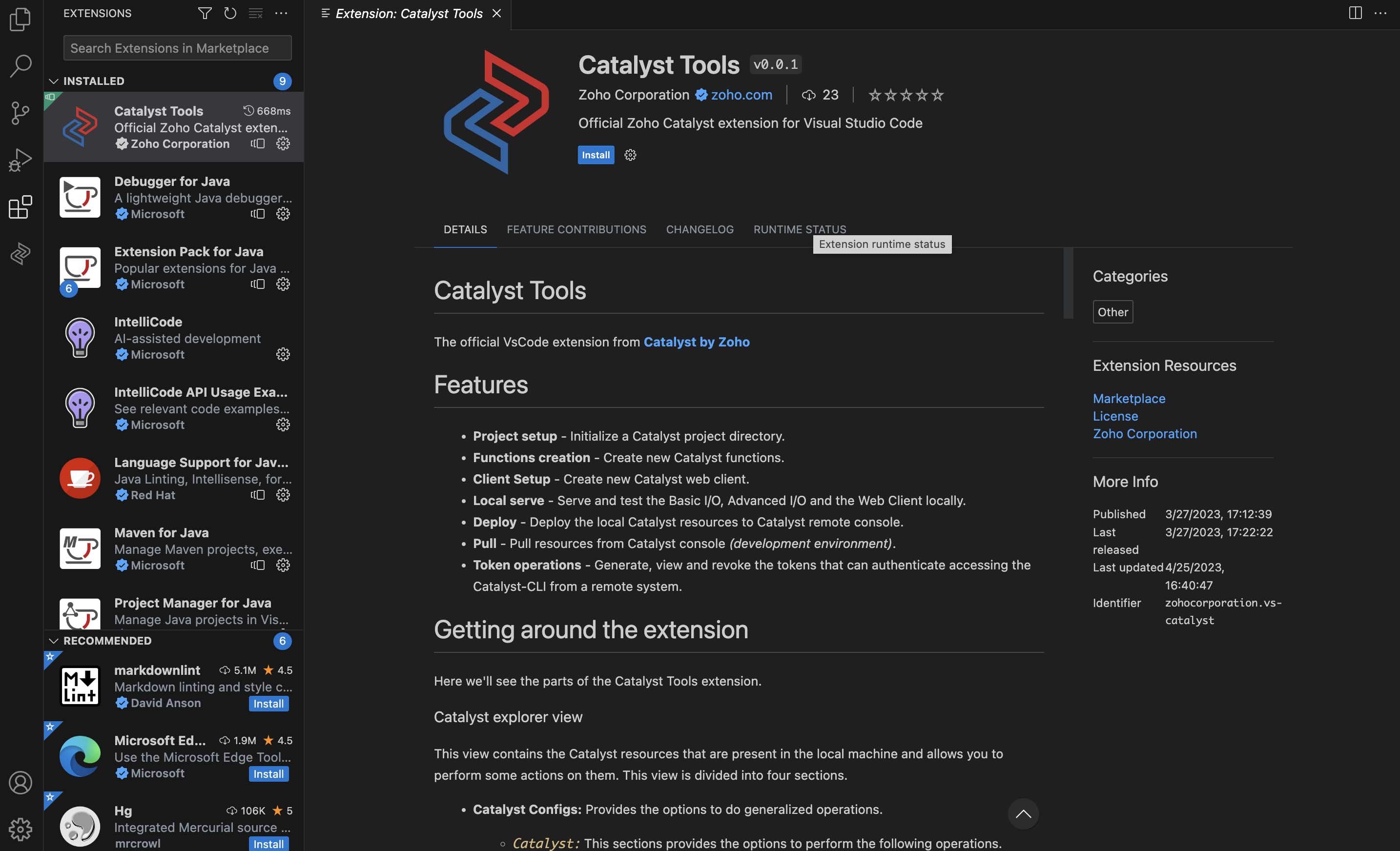The image size is (1400, 851).
Task: Switch to the FEATURE CONTRIBUTIONS tab
Action: (576, 229)
